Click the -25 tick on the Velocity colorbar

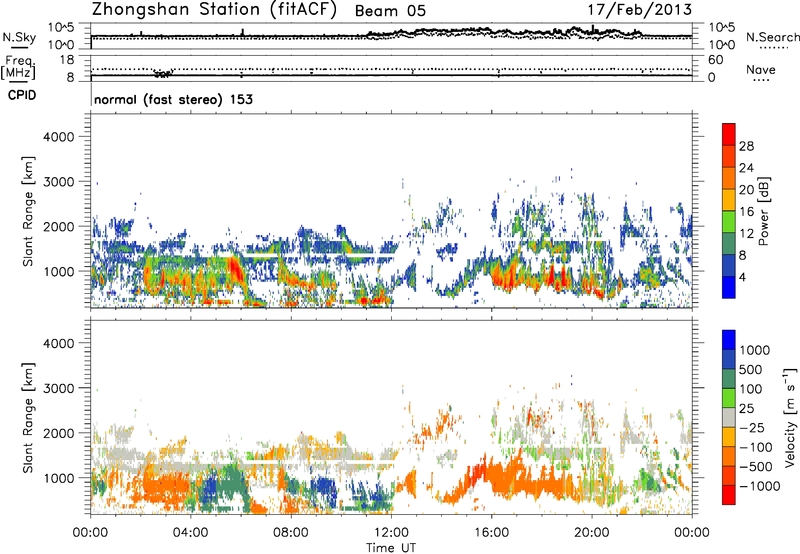tap(752, 427)
